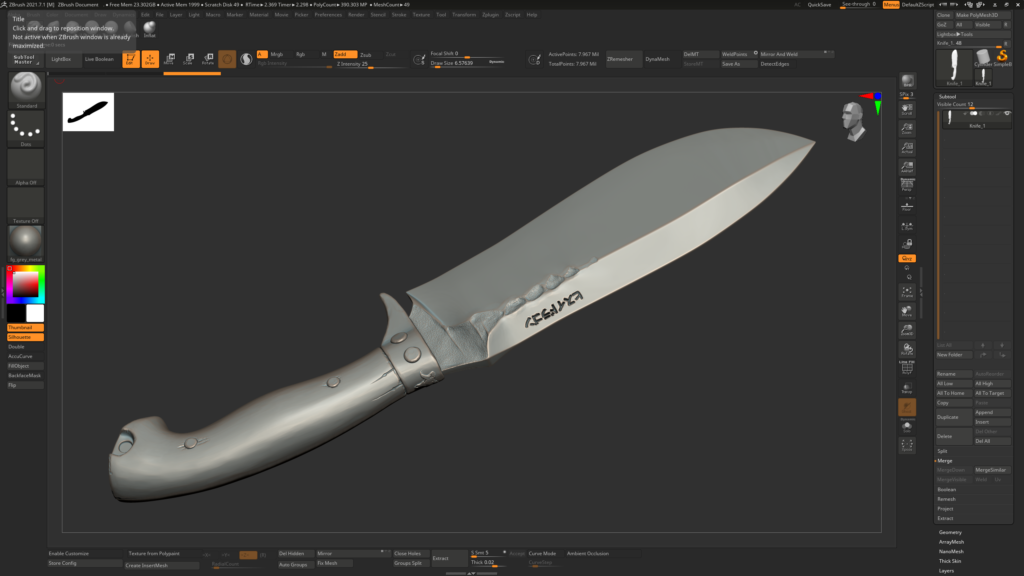Activate the Scale mode icon
This screenshot has width=1024, height=576.
(188, 60)
